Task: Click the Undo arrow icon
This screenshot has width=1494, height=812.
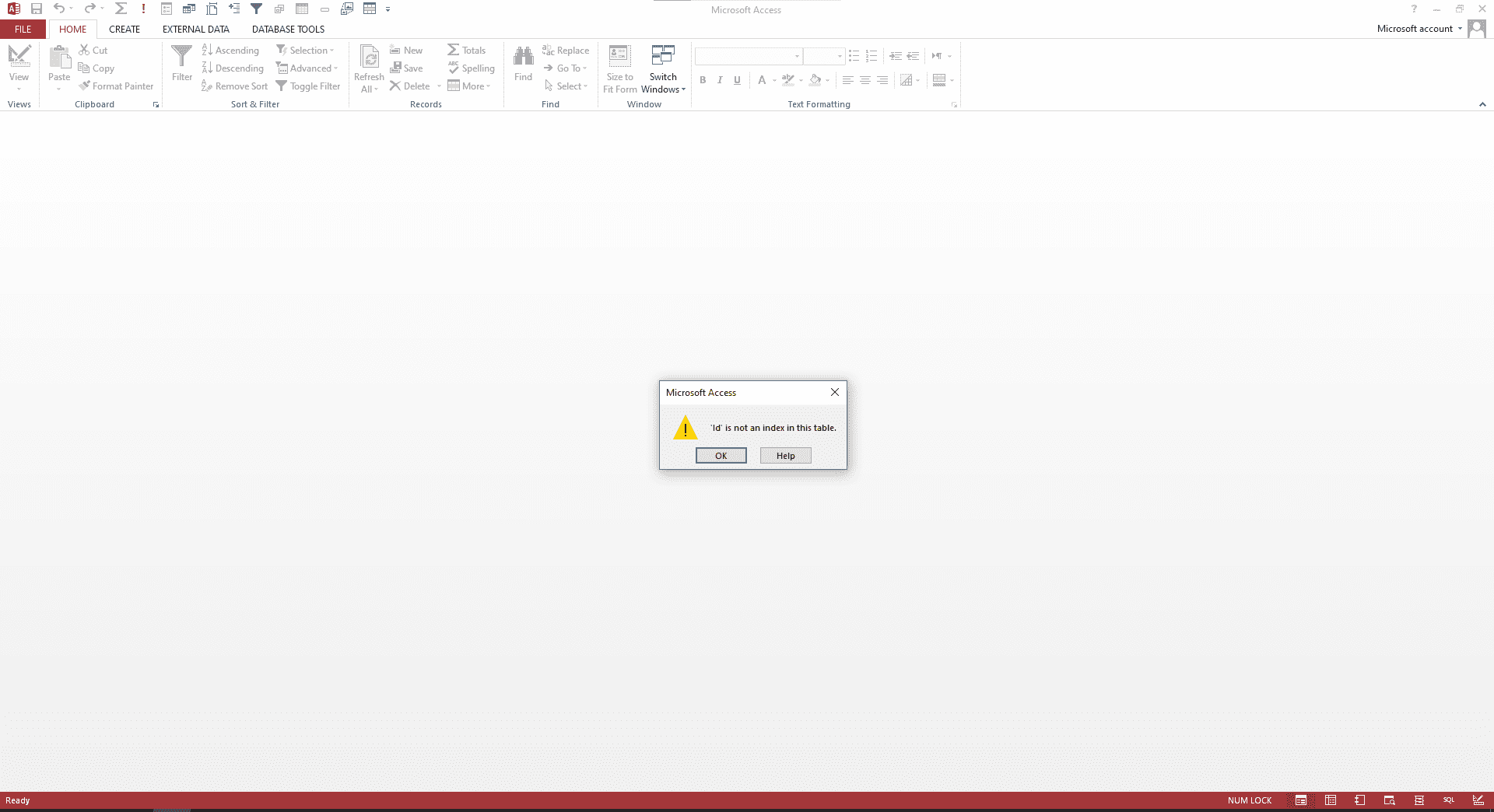Action: (x=59, y=9)
